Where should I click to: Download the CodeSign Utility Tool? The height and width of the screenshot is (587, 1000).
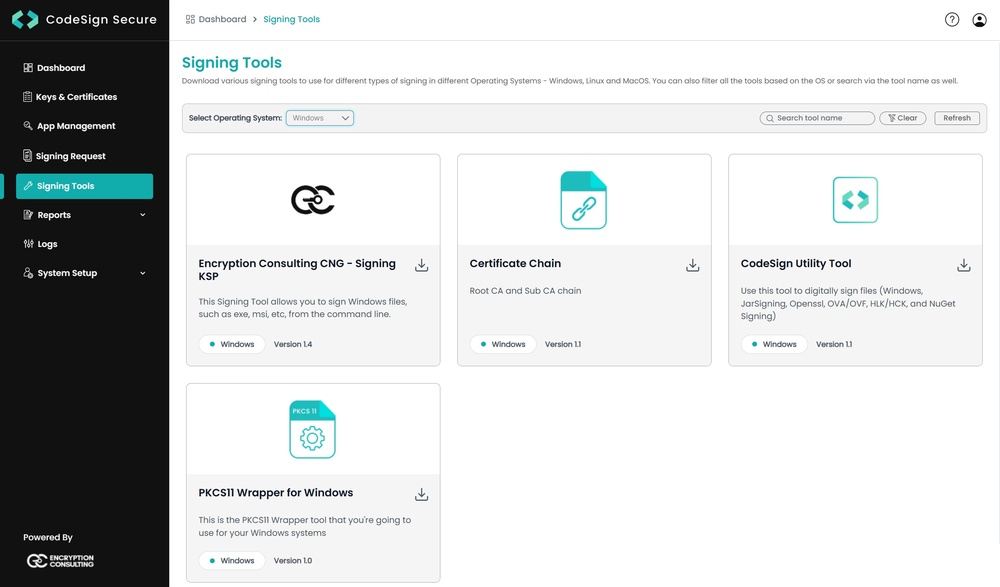coord(964,265)
